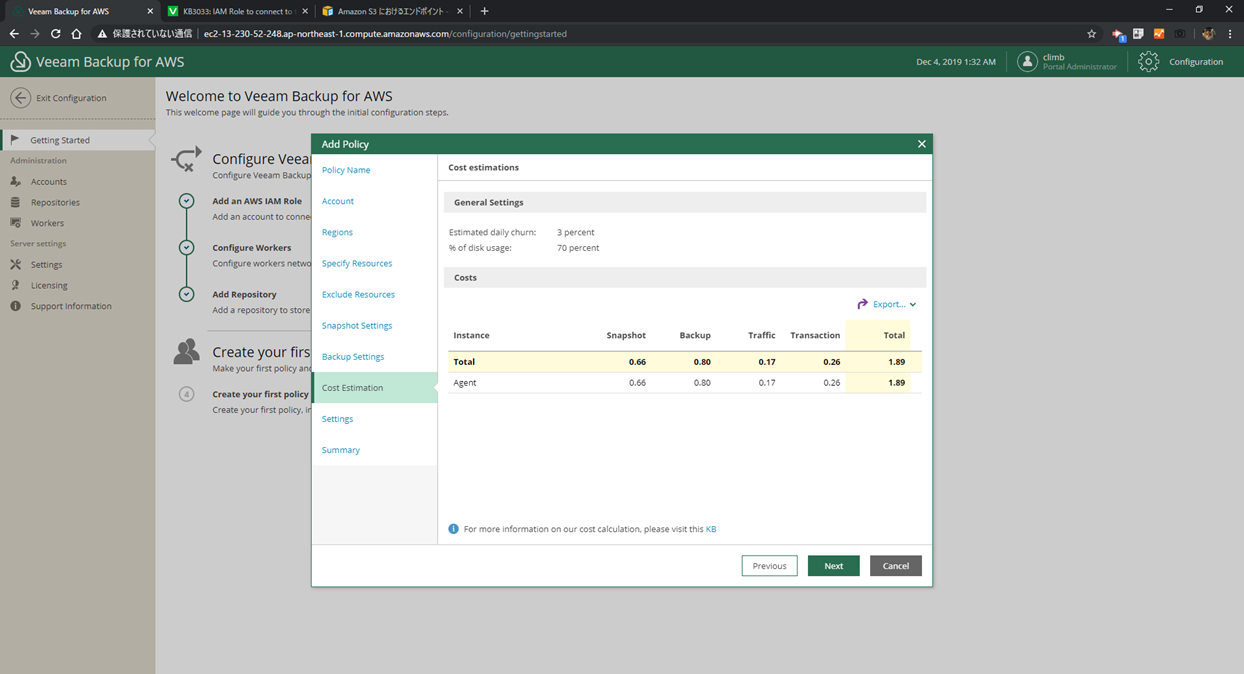Open Accounts via its person icon
This screenshot has height=674, width=1244.
coord(15,181)
